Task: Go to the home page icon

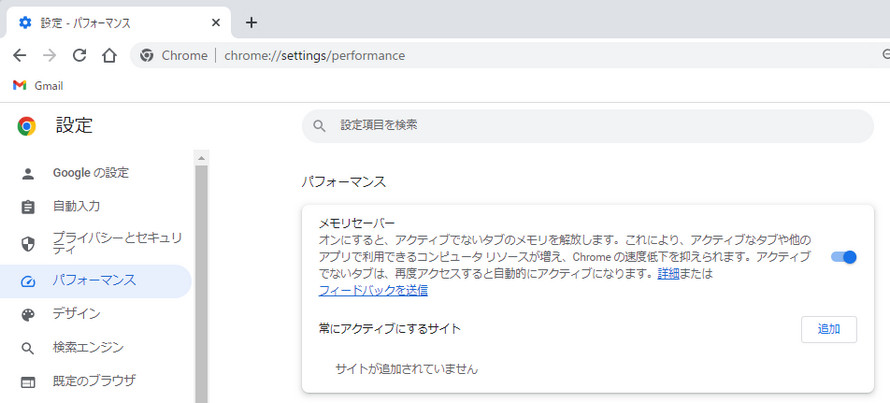Action: pos(110,55)
